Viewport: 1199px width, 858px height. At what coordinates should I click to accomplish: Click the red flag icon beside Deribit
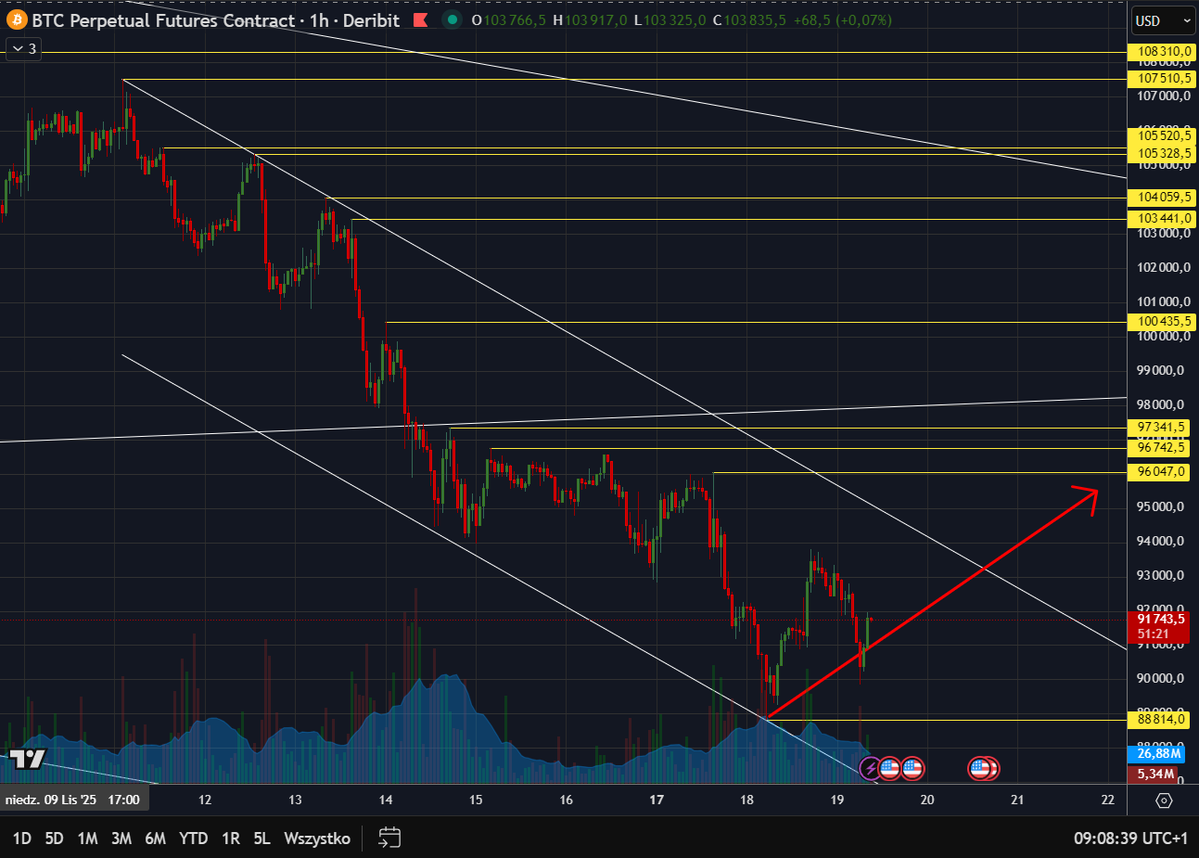tap(421, 21)
